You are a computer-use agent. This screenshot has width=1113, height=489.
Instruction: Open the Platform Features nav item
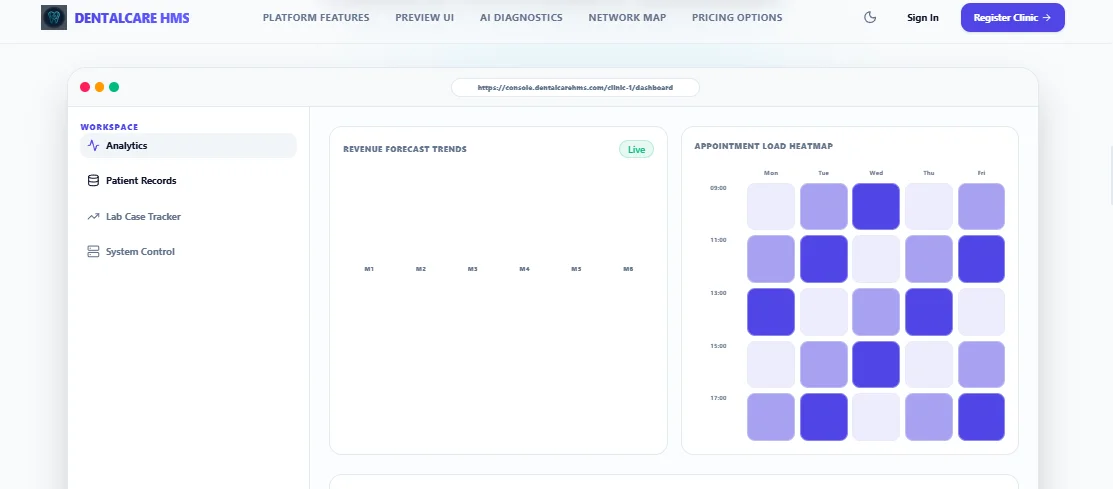tap(316, 18)
